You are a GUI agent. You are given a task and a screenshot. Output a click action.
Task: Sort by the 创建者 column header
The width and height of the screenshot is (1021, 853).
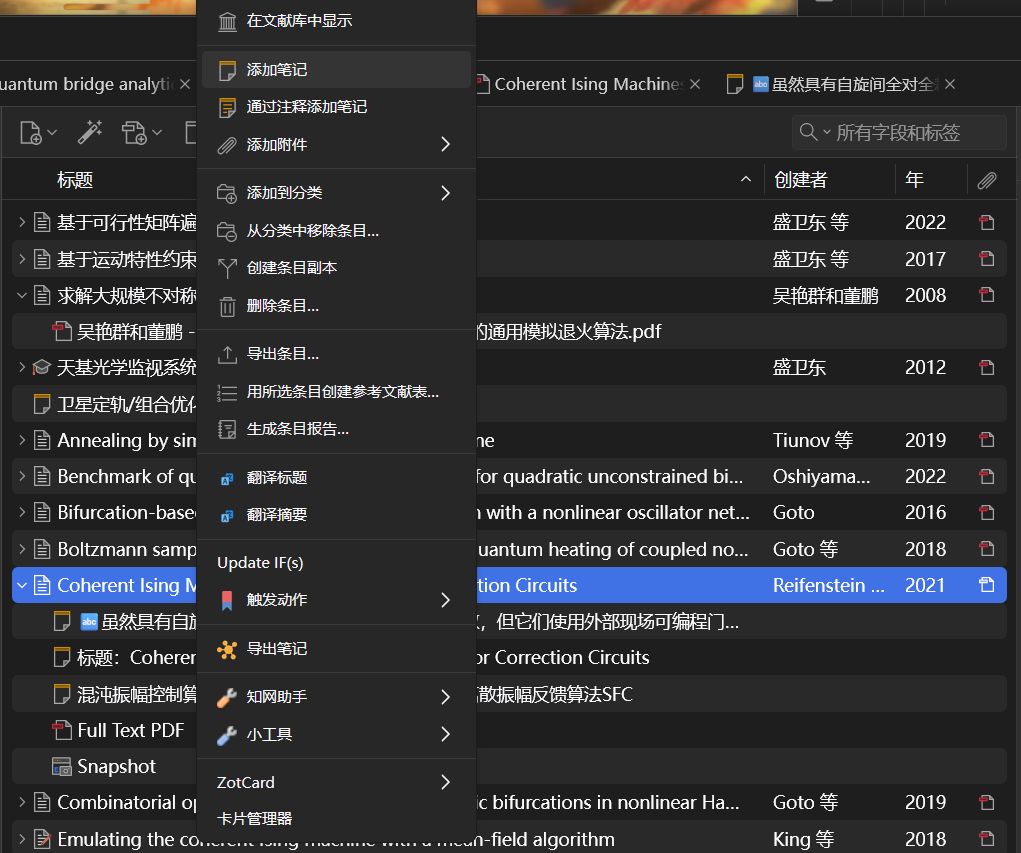(800, 180)
